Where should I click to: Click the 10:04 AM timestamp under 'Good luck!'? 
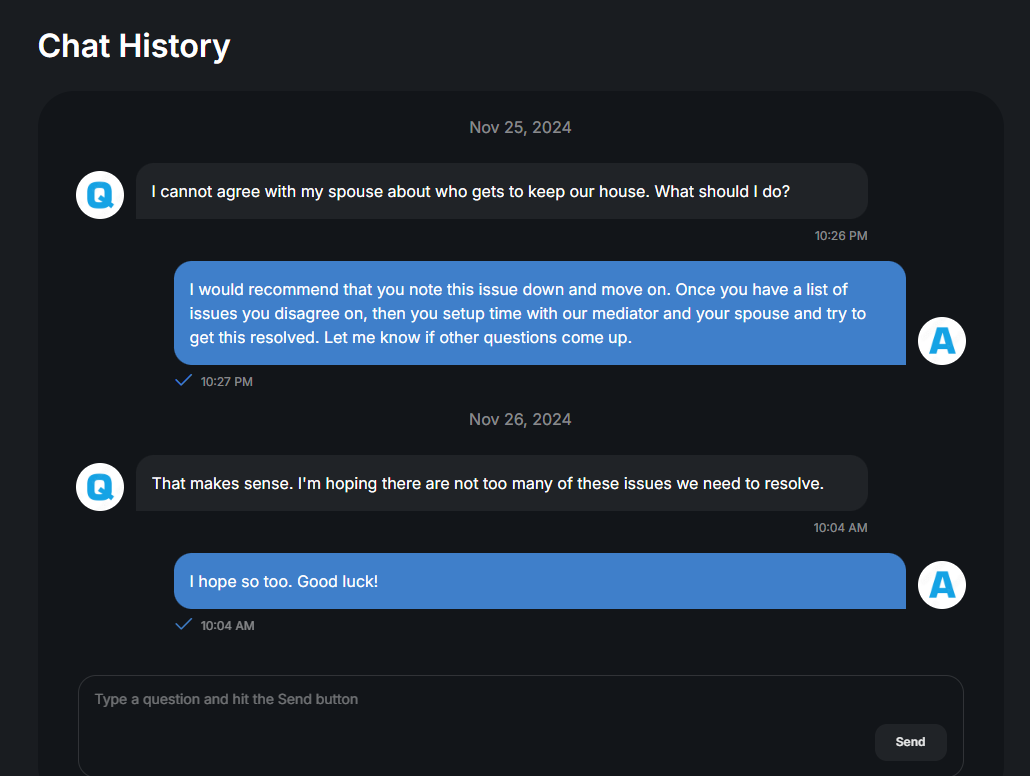[x=227, y=626]
